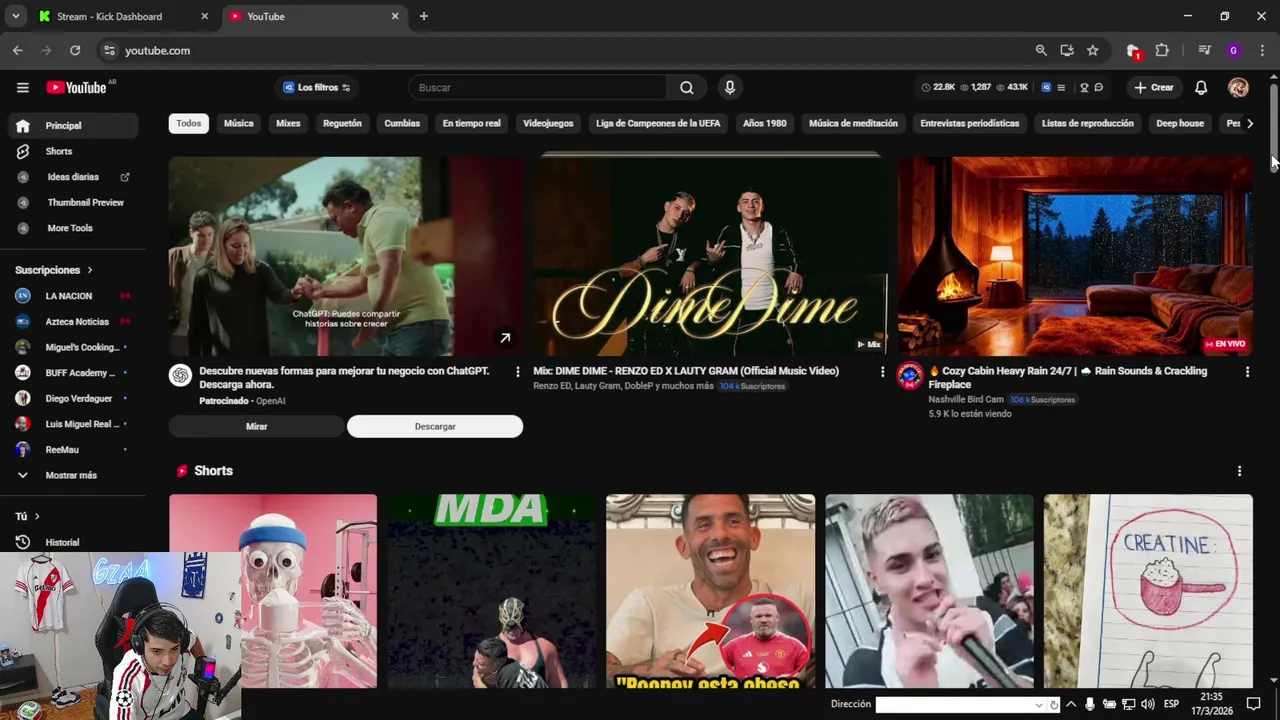
Task: Select the Cumbias filter chip
Action: (402, 123)
